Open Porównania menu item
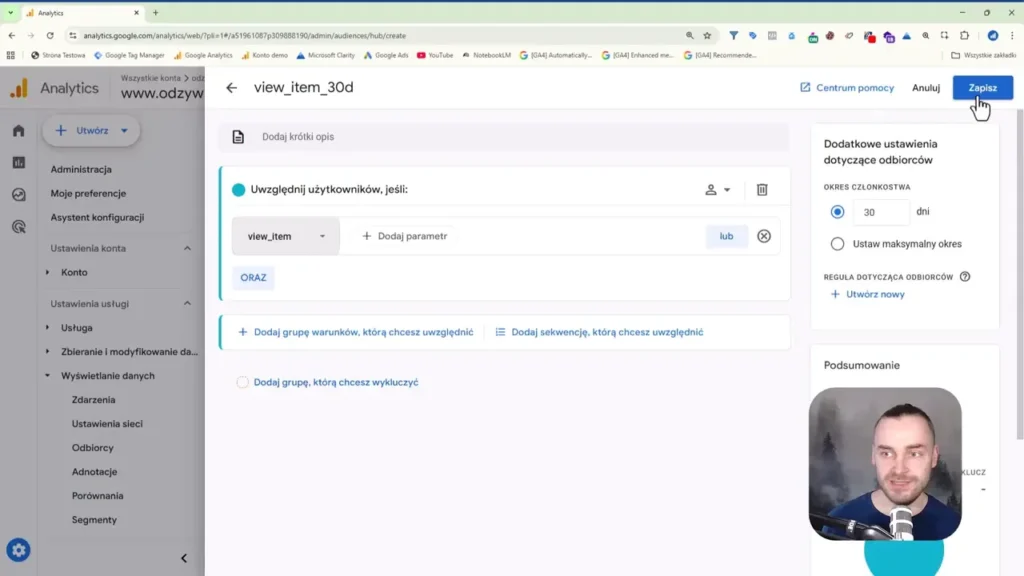 [x=97, y=496]
